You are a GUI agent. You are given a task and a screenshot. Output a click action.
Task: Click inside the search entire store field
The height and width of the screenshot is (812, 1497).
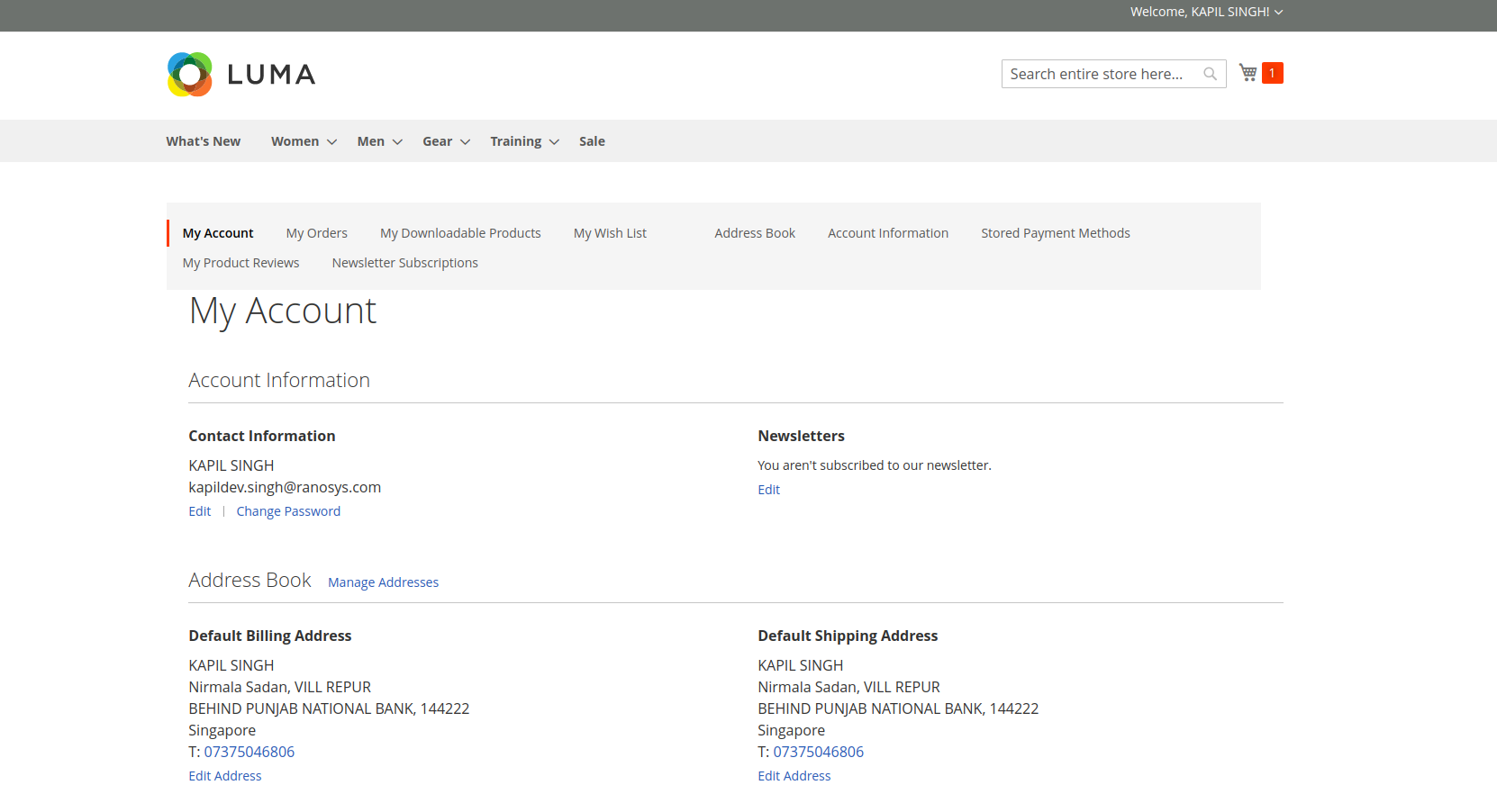pos(1099,73)
